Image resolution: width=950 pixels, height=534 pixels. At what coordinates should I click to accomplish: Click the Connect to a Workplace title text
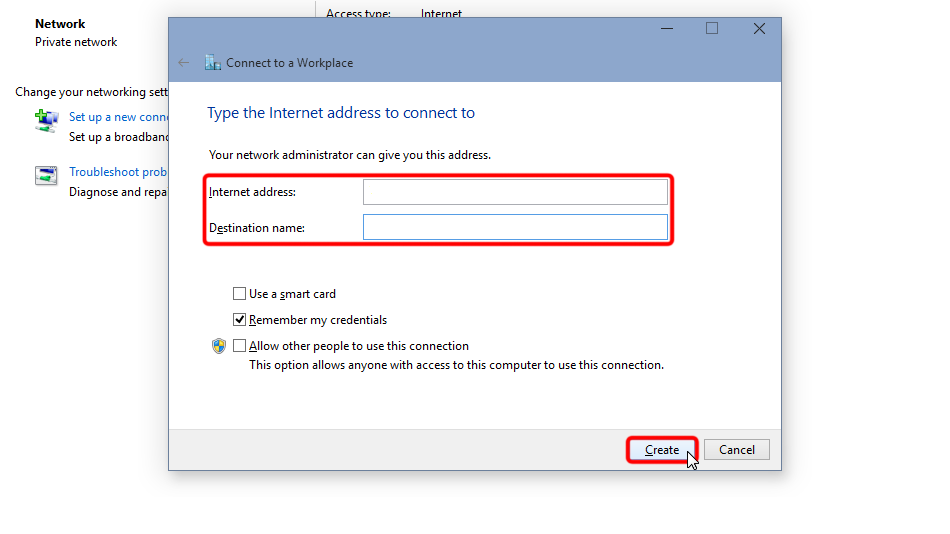tap(289, 63)
